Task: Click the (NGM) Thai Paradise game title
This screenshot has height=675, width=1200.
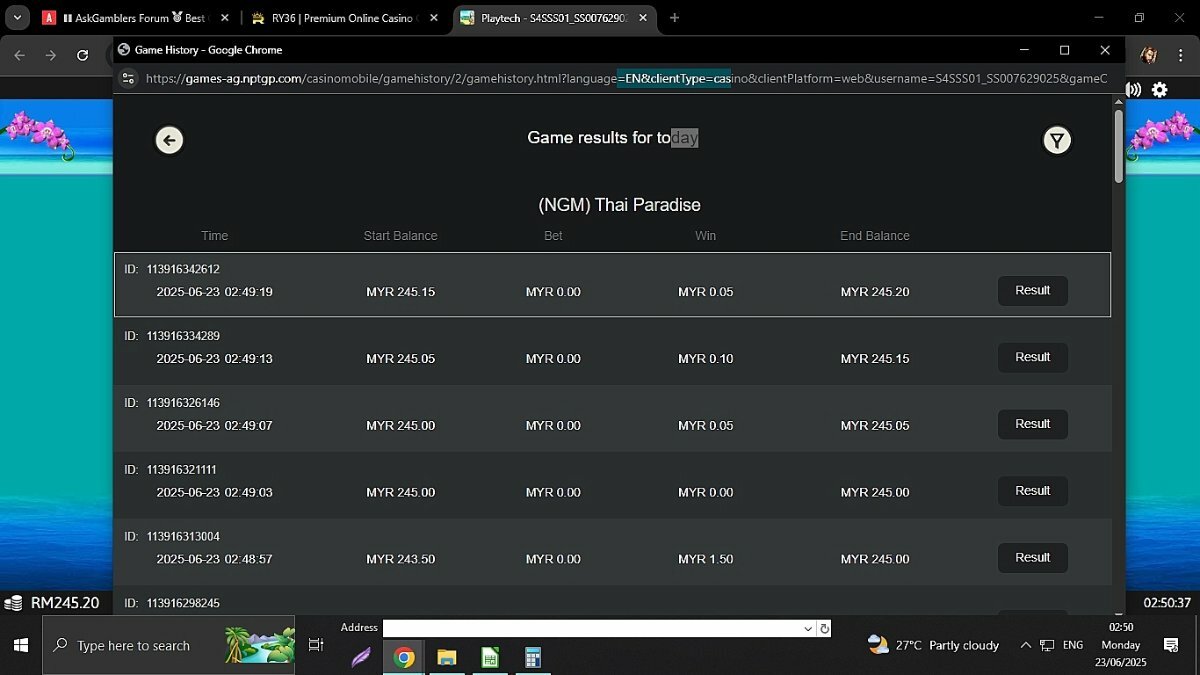Action: 619,205
